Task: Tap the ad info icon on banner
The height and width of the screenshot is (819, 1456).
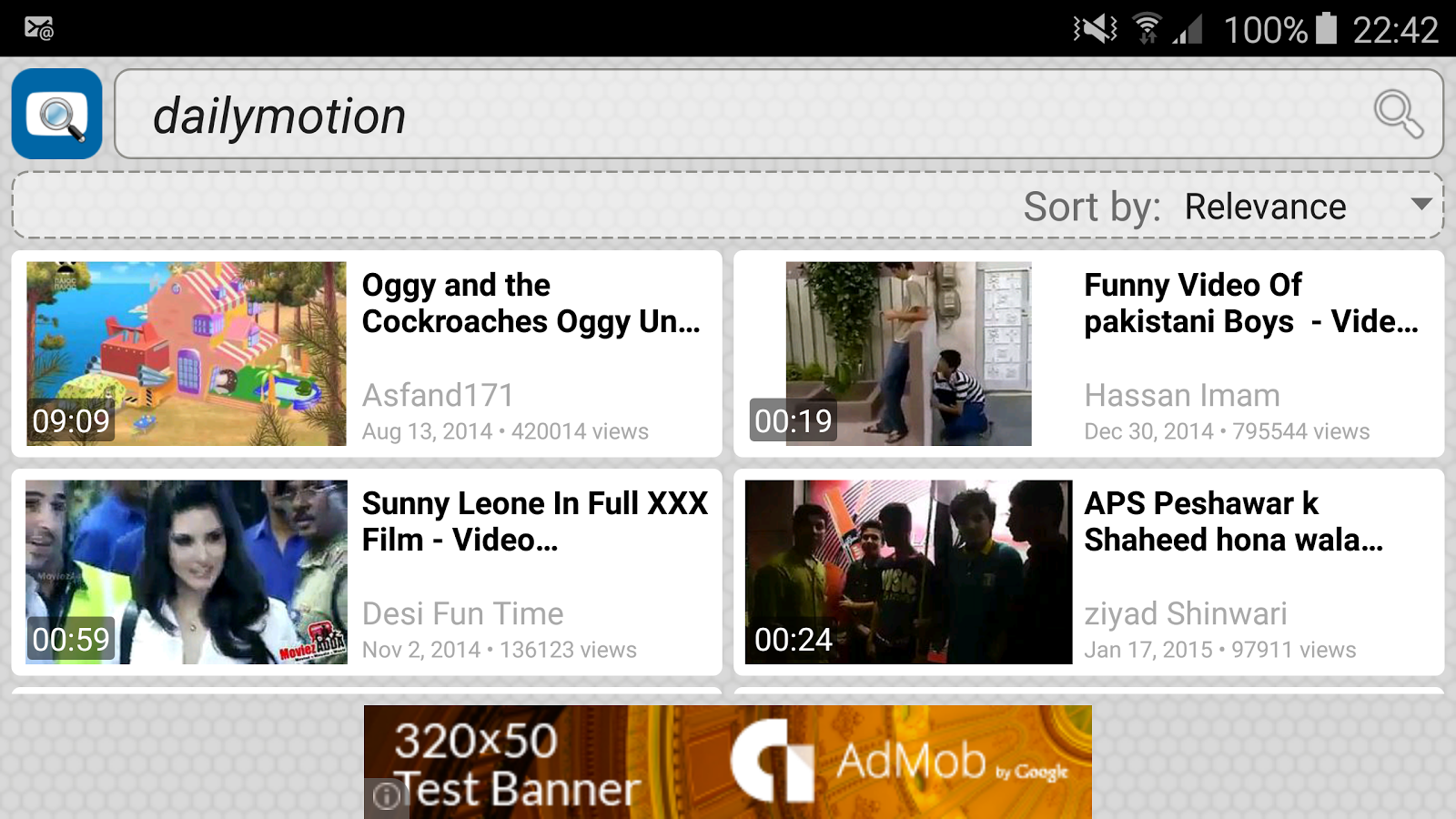Action: click(387, 796)
